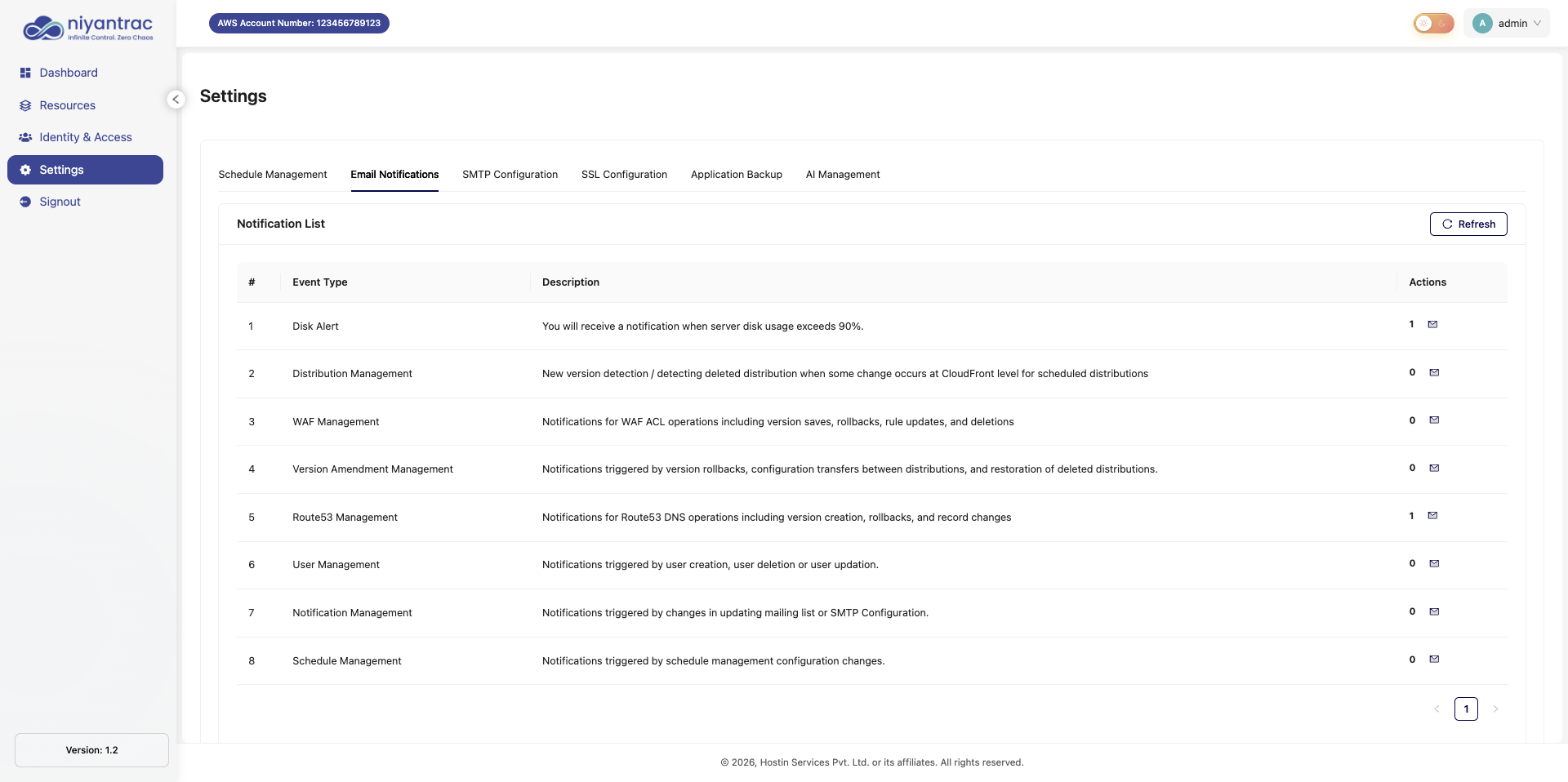Click the Settings gear icon
Viewport: 1568px width, 782px height.
(x=25, y=170)
